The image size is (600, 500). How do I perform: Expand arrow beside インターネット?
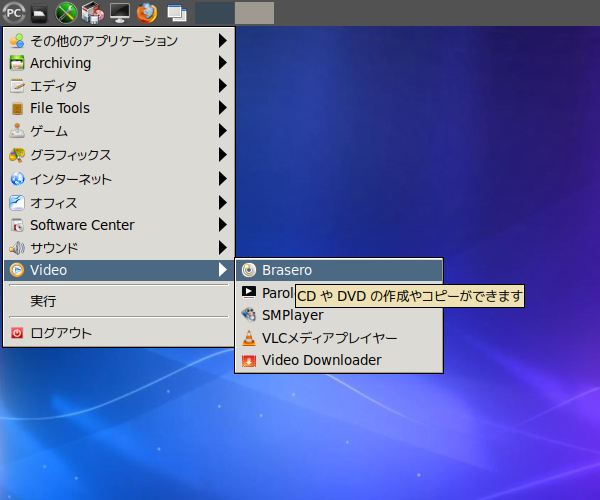click(223, 179)
